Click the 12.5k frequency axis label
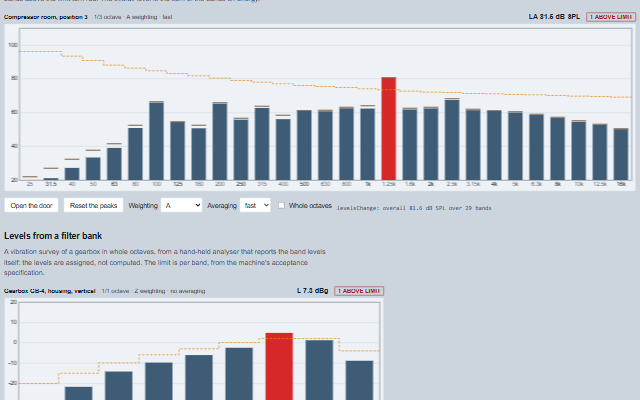This screenshot has width=640, height=400. pyautogui.click(x=600, y=184)
